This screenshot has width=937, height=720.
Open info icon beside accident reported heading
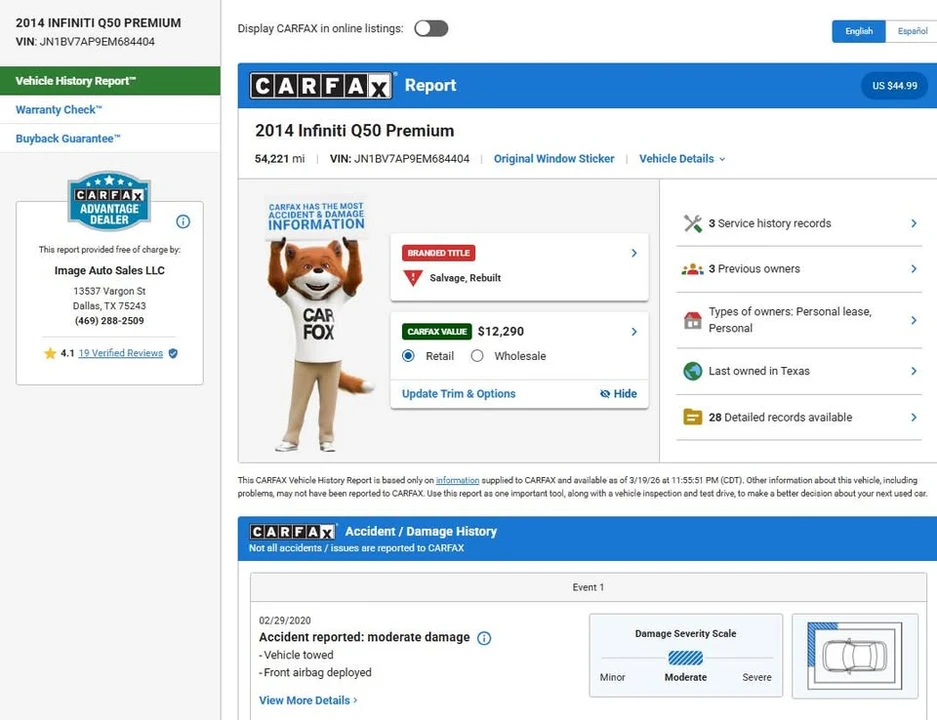484,638
